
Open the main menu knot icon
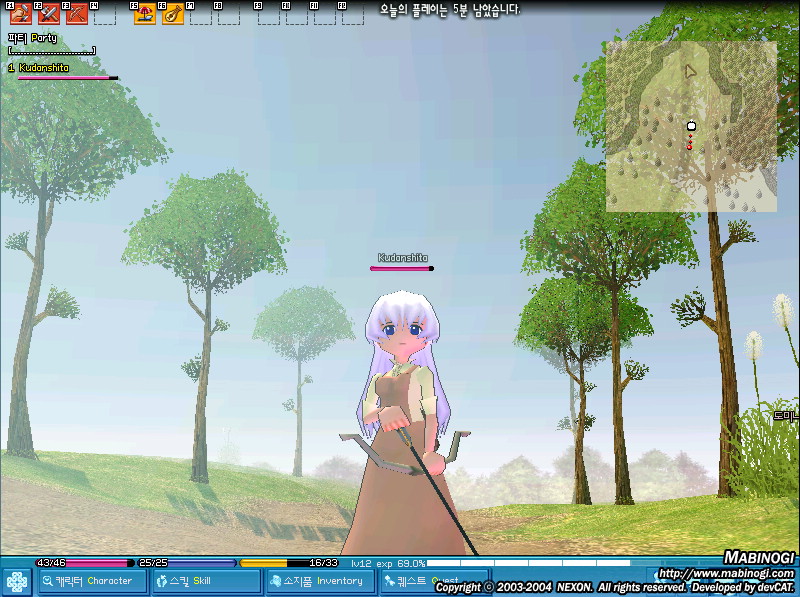click(17, 582)
